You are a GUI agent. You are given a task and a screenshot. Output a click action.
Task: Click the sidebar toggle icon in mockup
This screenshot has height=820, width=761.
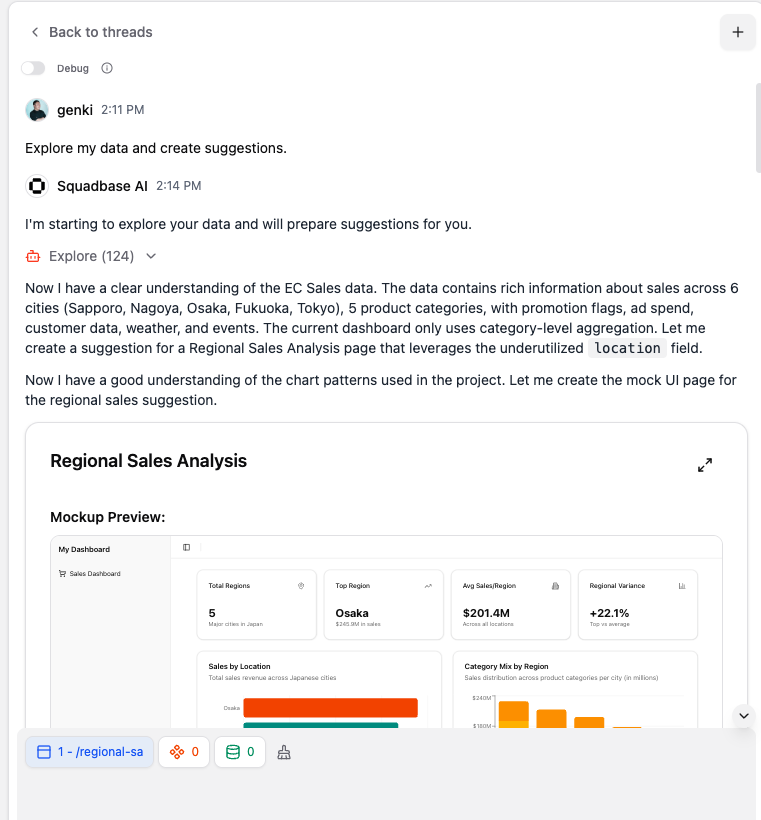coord(186,548)
